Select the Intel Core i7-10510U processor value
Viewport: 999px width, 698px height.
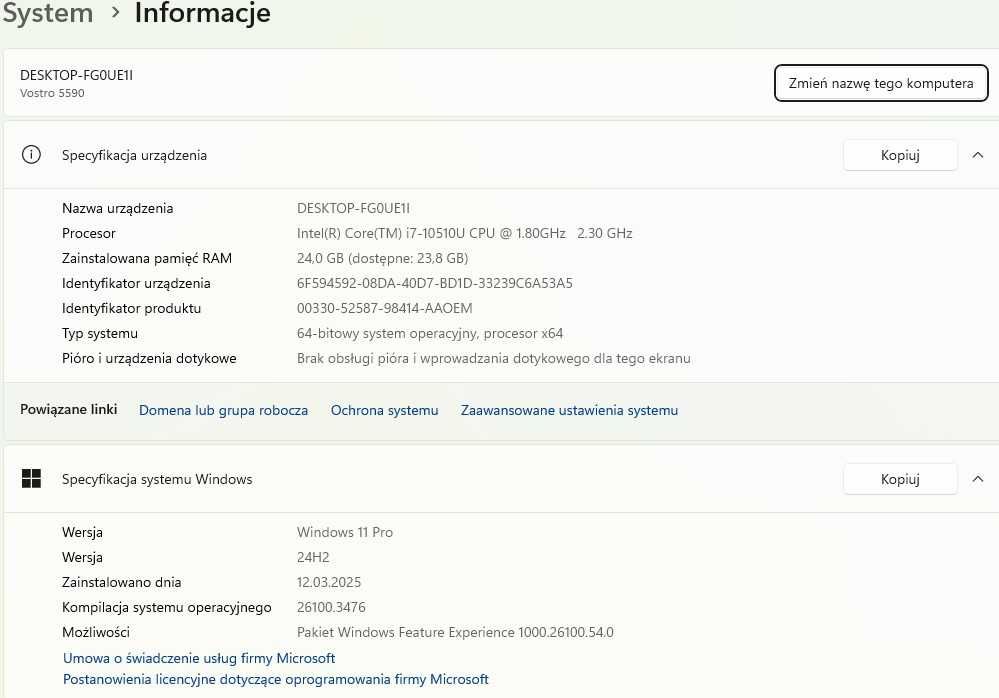464,233
